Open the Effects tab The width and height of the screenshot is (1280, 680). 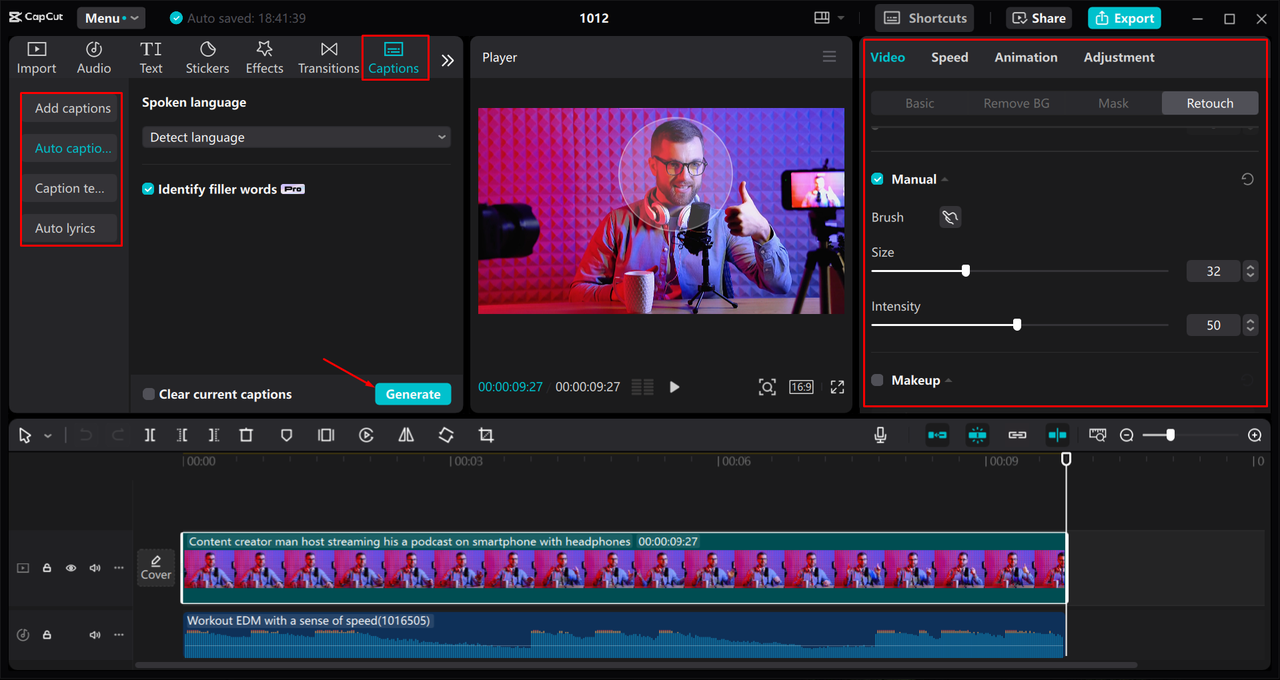pyautogui.click(x=264, y=58)
